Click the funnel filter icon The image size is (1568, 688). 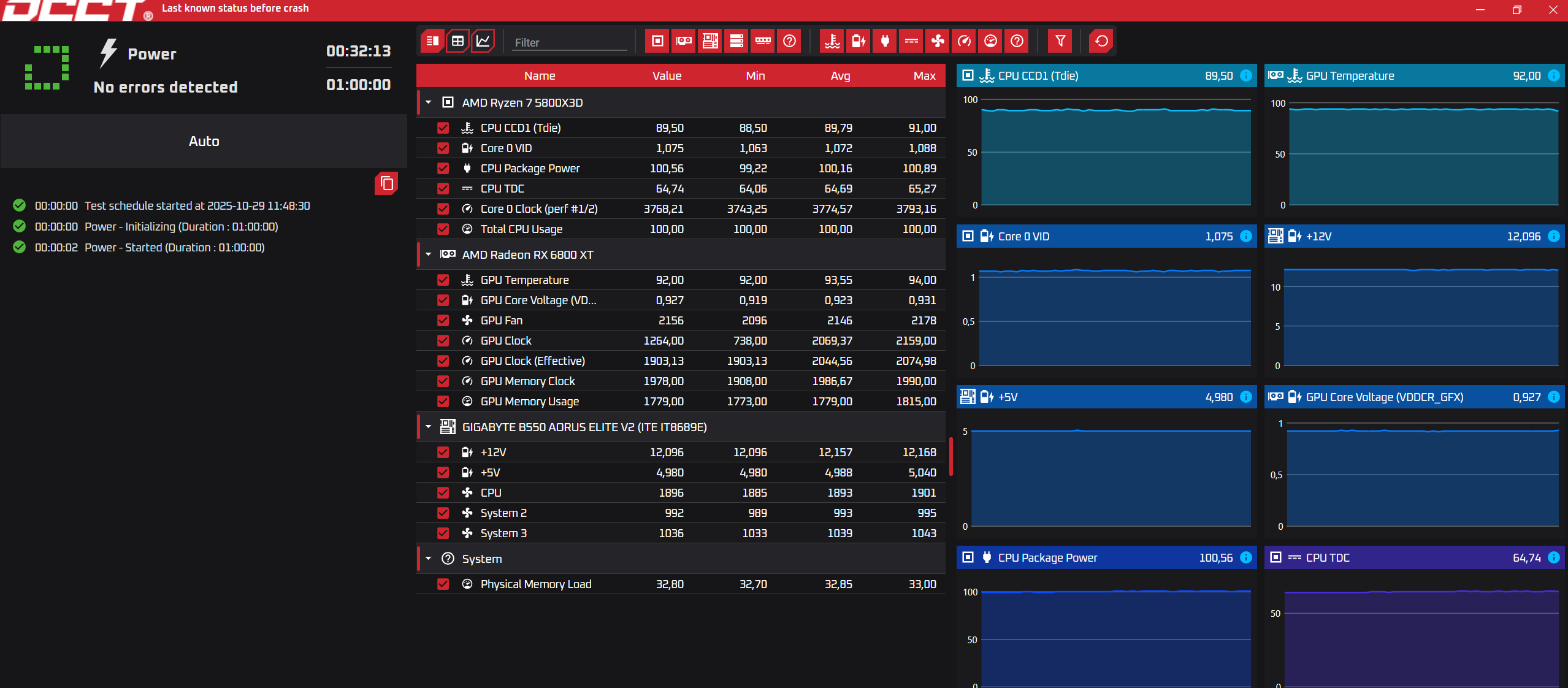tap(1060, 41)
